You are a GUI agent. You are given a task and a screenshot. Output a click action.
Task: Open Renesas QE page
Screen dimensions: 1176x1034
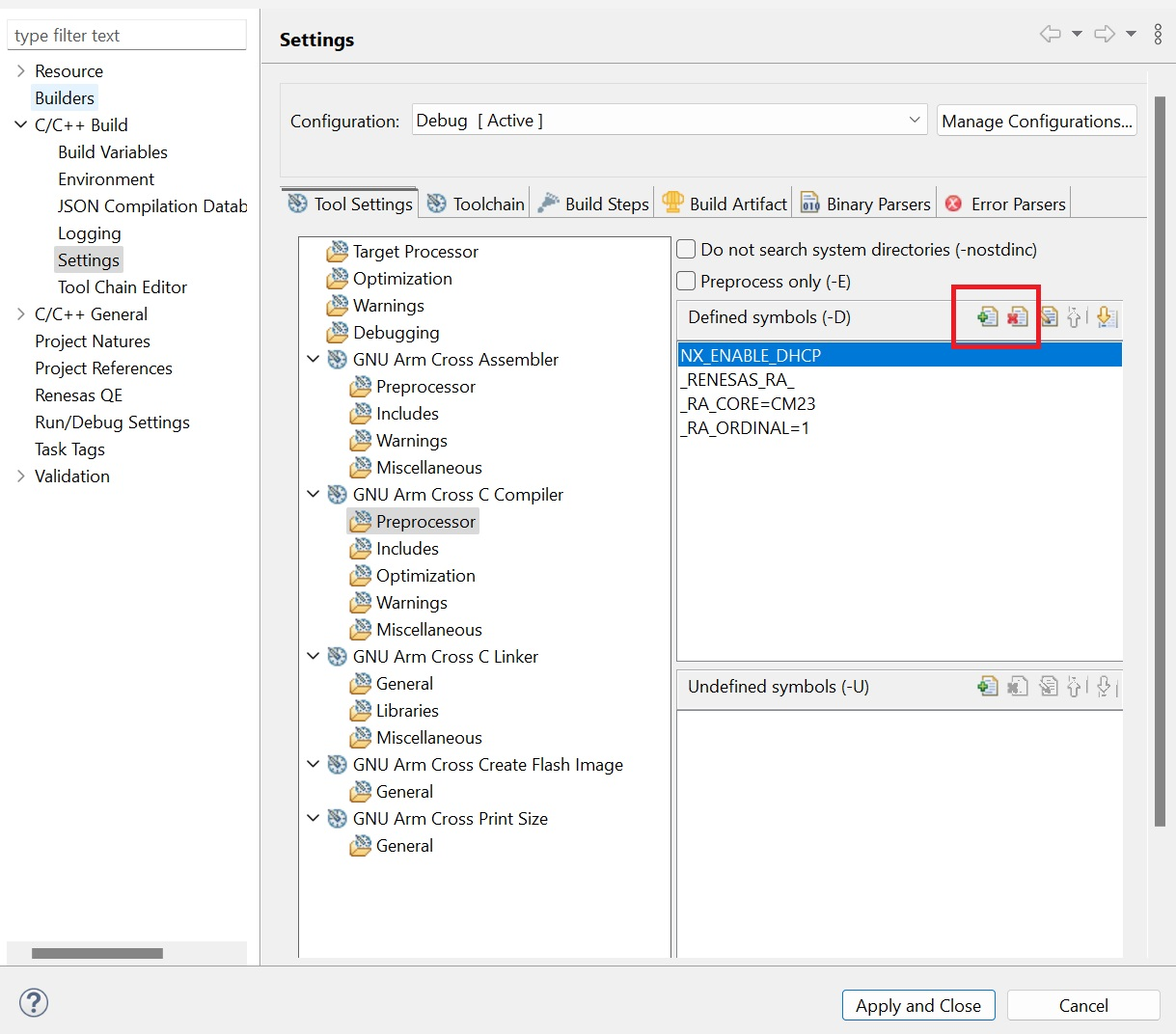(78, 395)
